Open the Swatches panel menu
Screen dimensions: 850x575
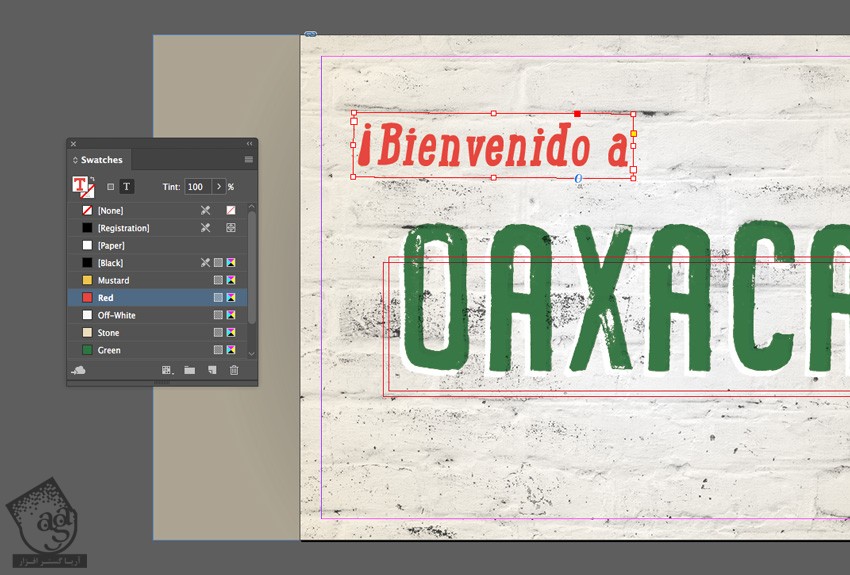[x=249, y=160]
